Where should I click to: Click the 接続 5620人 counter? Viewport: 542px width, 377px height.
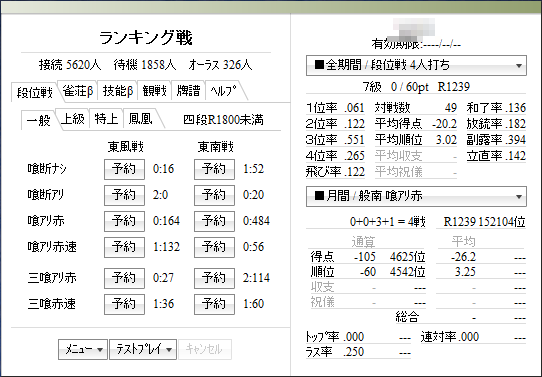[x=70, y=65]
